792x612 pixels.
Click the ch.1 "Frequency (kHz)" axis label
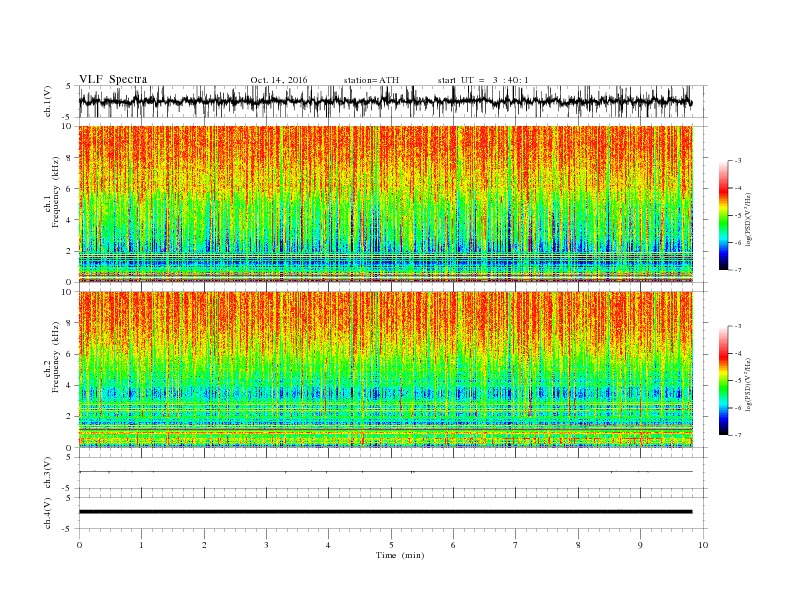pyautogui.click(x=56, y=192)
